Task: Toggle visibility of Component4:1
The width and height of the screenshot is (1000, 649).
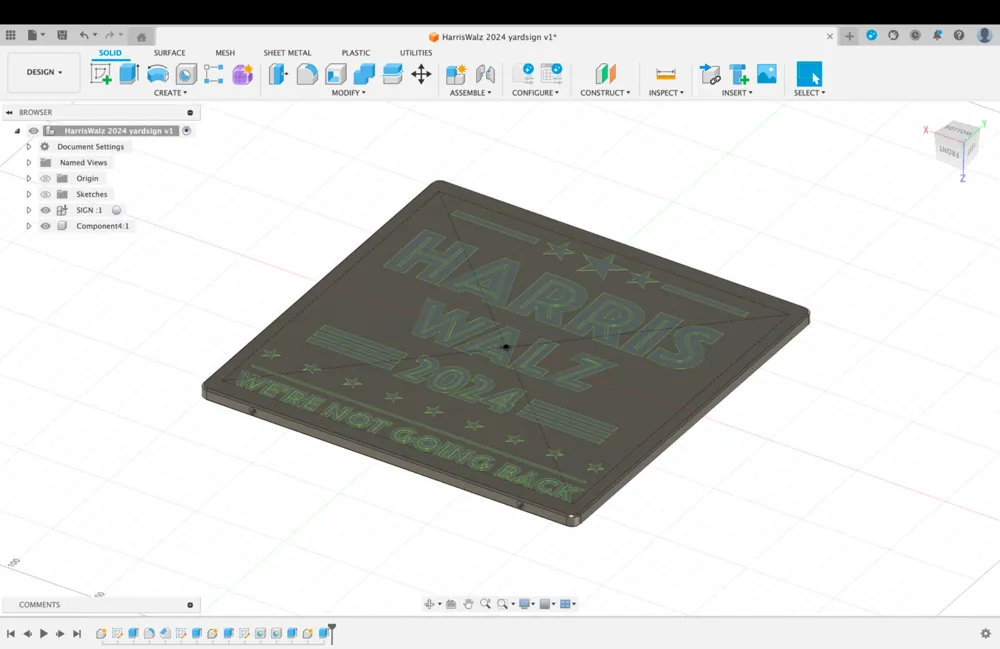Action: [x=45, y=226]
